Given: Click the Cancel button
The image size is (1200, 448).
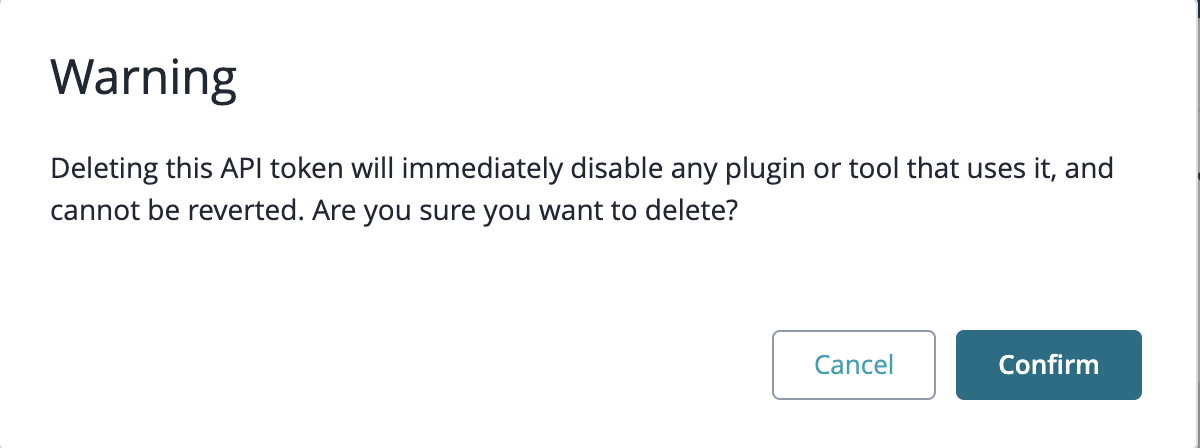Looking at the screenshot, I should 854,365.
